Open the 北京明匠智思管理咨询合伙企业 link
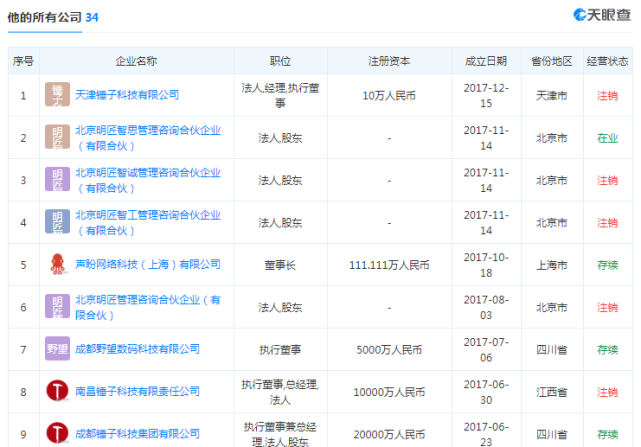 pyautogui.click(x=148, y=138)
